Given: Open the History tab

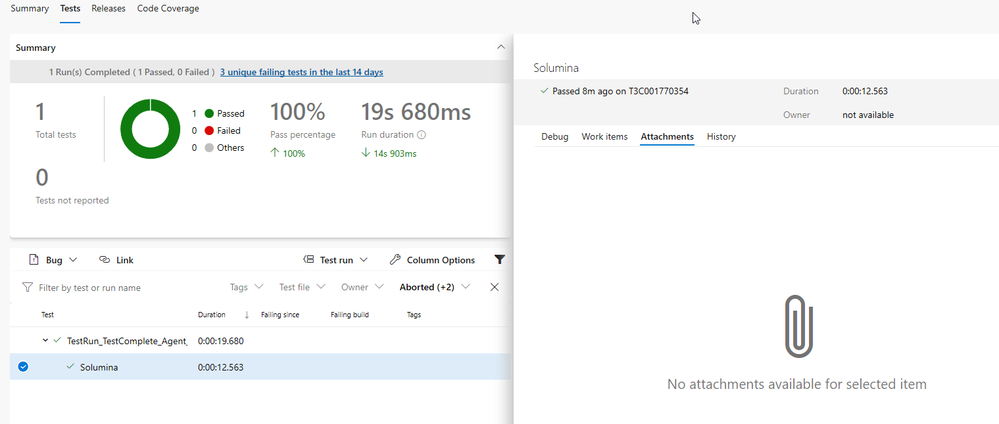Looking at the screenshot, I should pyautogui.click(x=720, y=137).
